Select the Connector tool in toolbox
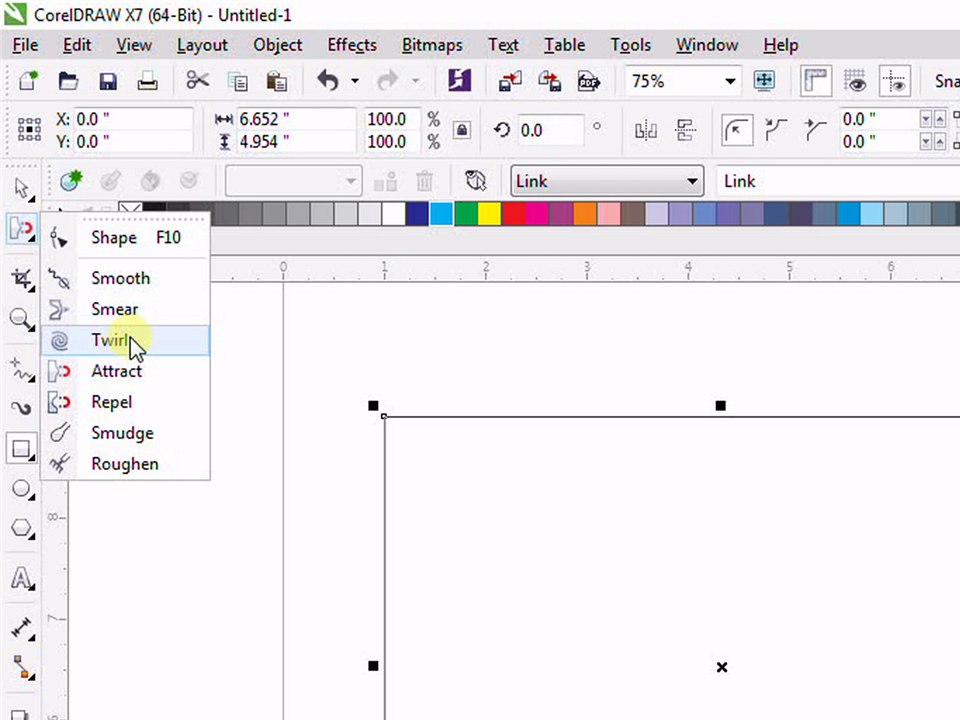960x720 pixels. pyautogui.click(x=21, y=667)
